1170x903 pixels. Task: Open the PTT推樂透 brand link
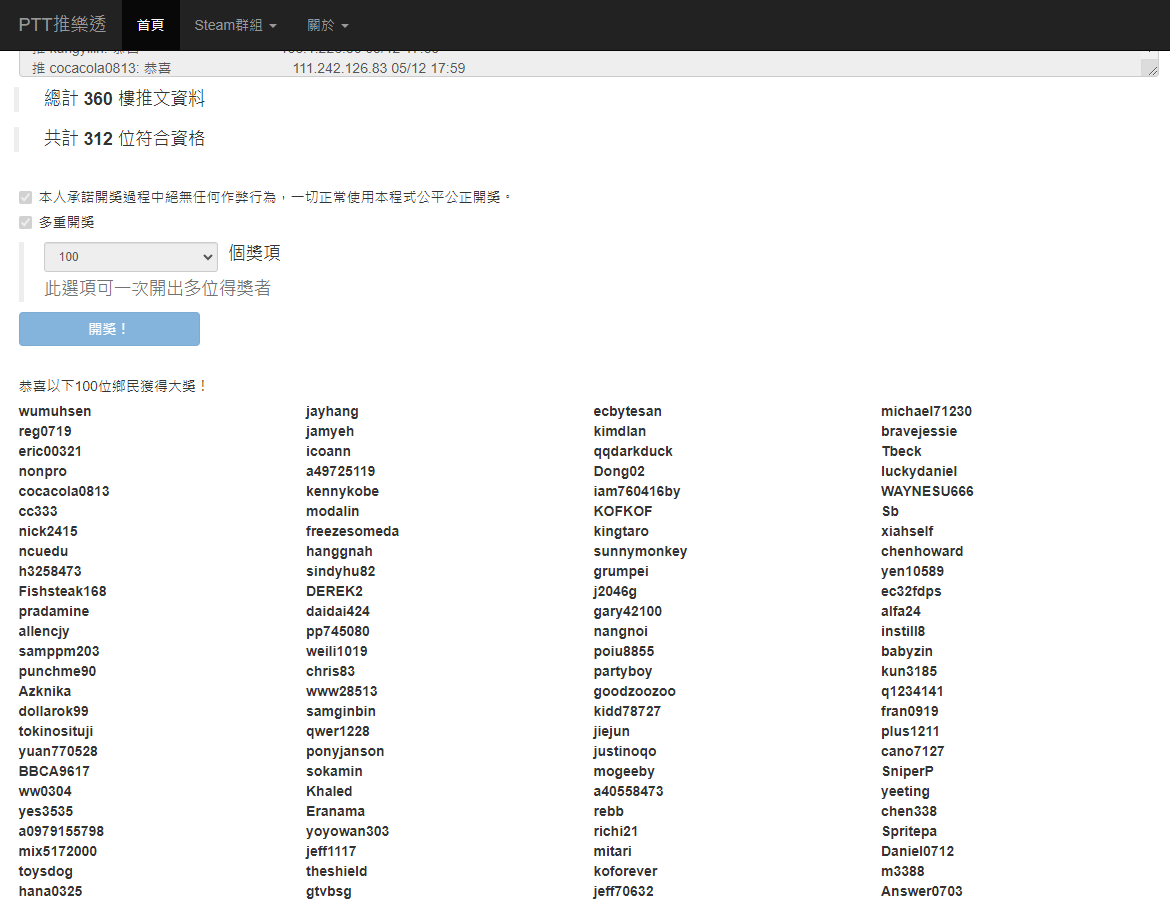pyautogui.click(x=63, y=25)
